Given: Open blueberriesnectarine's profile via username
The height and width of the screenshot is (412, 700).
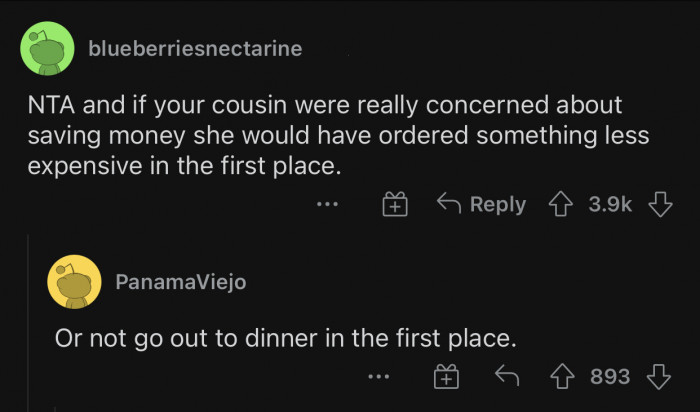Looking at the screenshot, I should [195, 48].
